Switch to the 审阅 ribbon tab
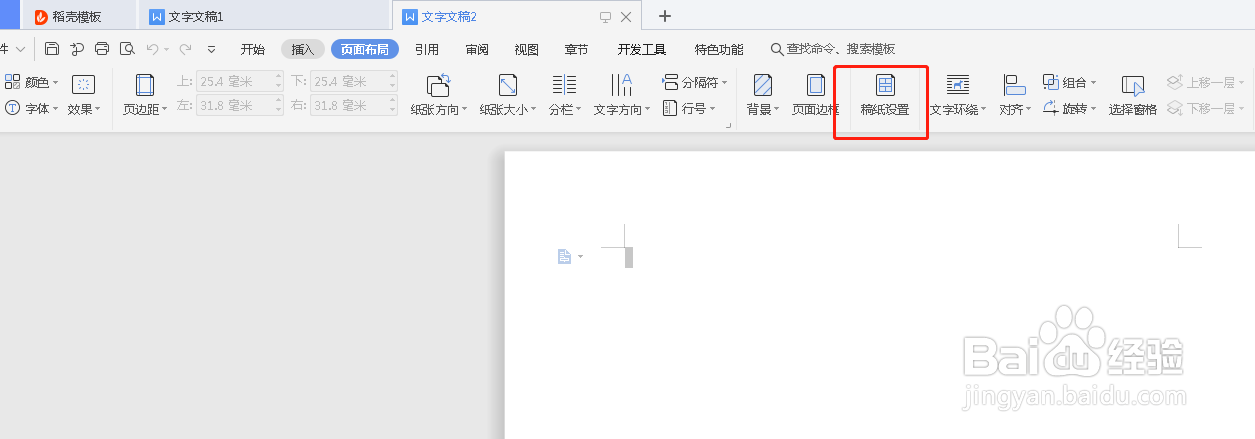1255x439 pixels. pos(477,49)
